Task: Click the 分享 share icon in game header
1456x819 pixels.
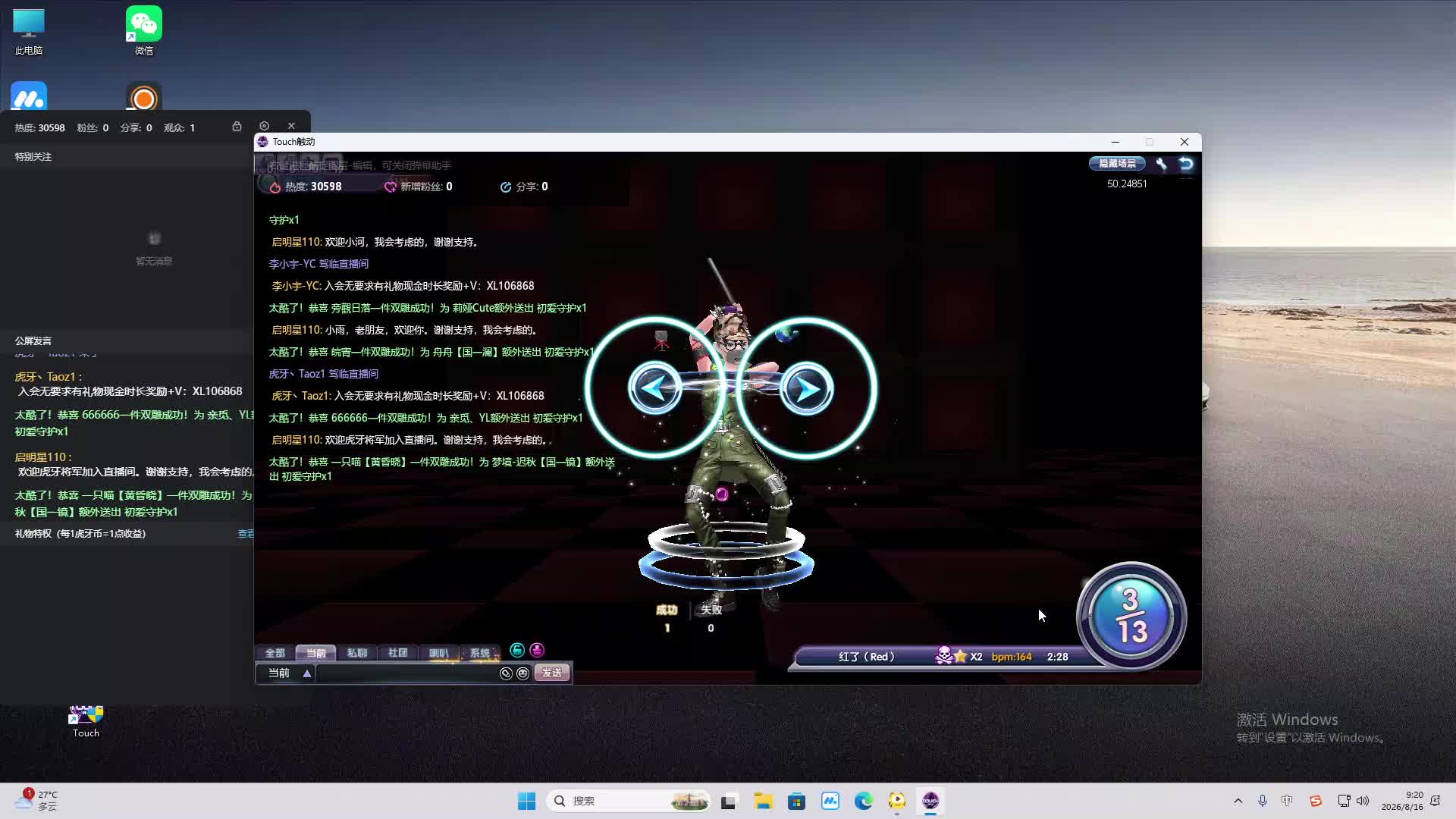Action: (506, 187)
